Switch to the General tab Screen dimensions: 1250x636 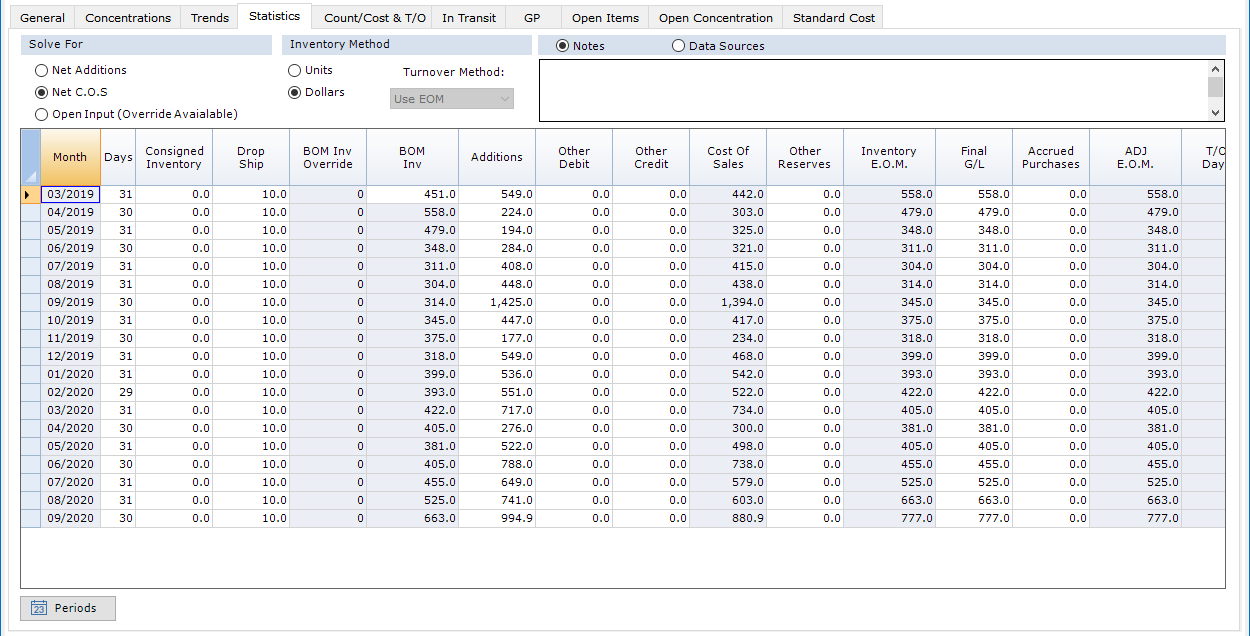click(42, 17)
